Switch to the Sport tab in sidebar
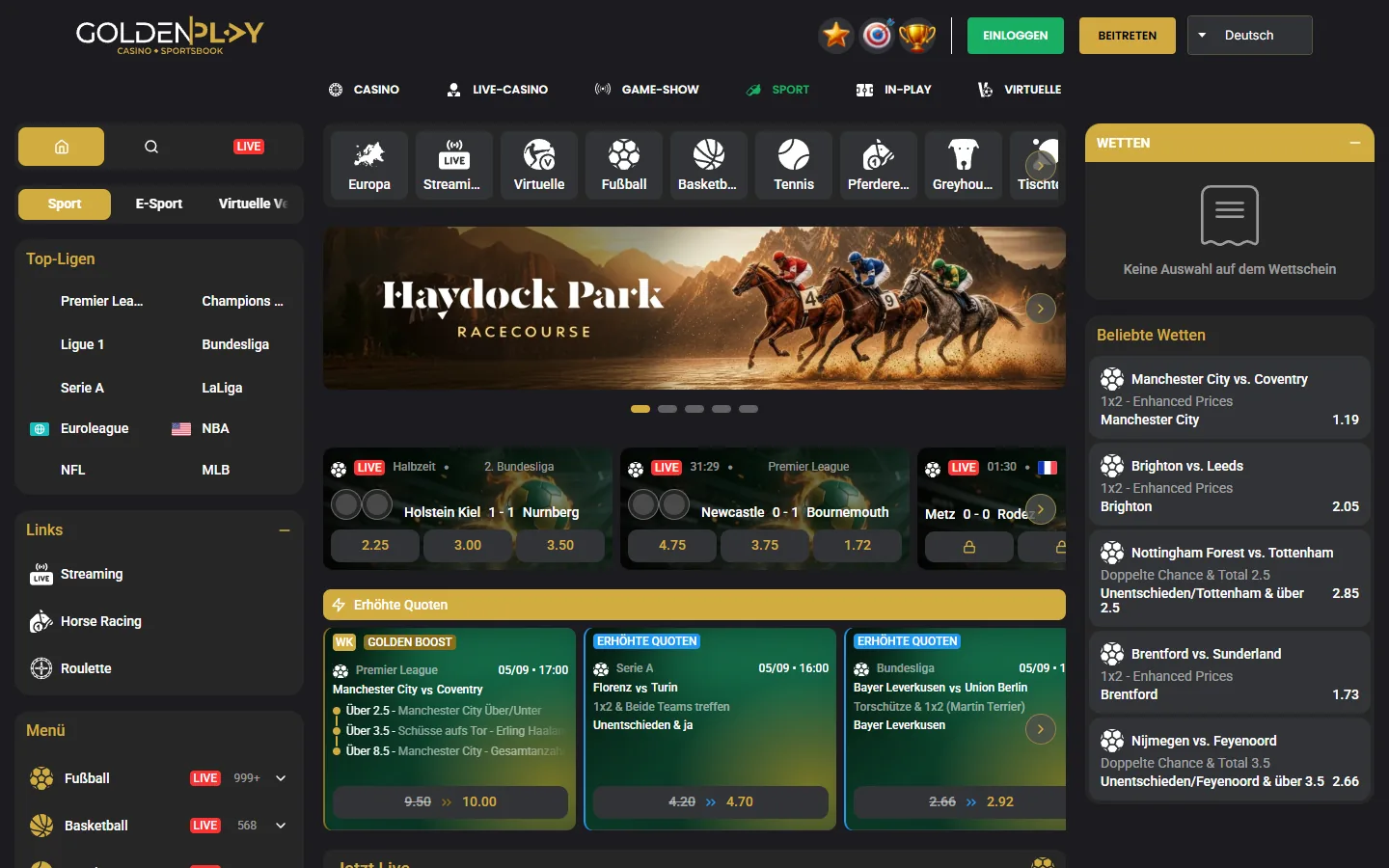 pyautogui.click(x=65, y=203)
